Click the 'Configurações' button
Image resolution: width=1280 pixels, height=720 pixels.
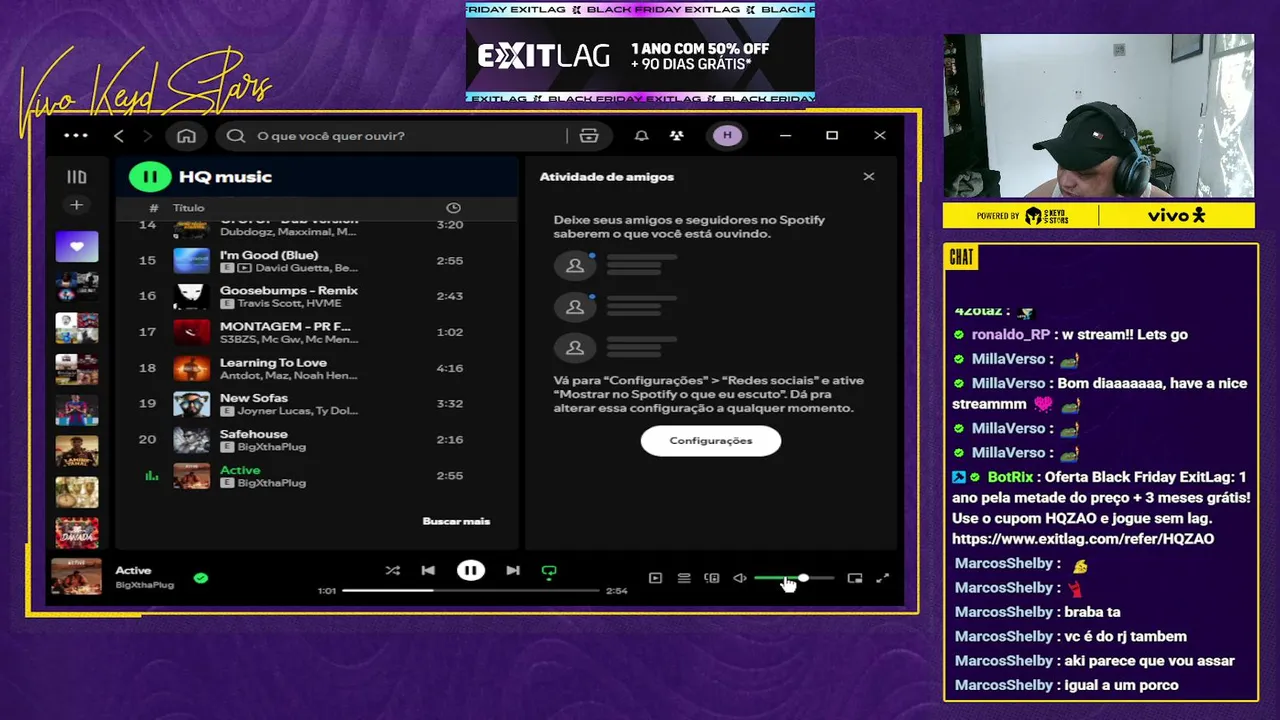click(x=711, y=441)
